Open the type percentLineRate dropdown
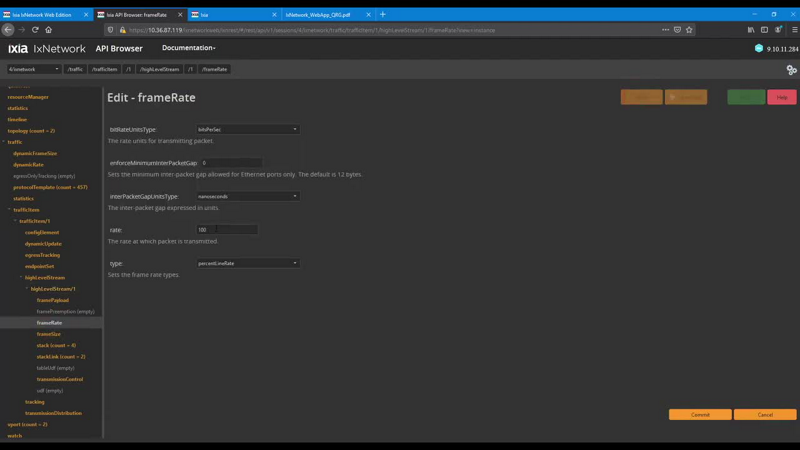The height and width of the screenshot is (450, 800). coord(247,263)
